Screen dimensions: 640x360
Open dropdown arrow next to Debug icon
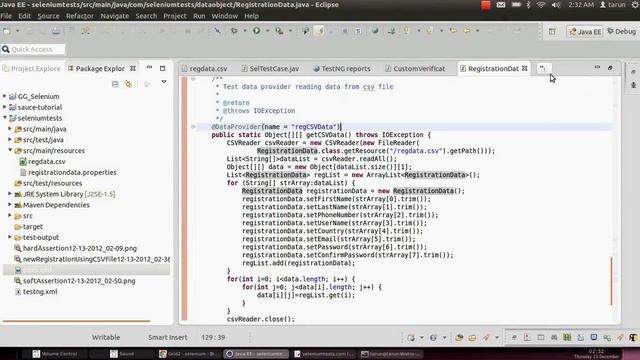(x=244, y=31)
